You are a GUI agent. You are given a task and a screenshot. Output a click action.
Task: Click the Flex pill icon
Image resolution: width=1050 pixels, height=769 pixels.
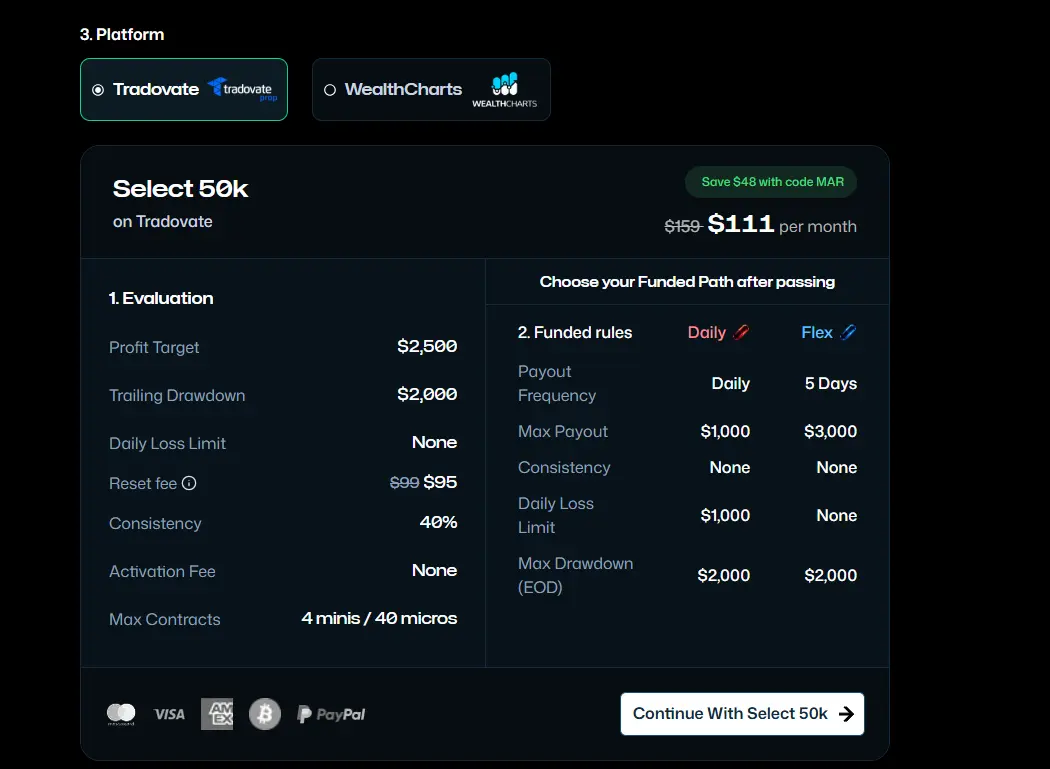848,332
